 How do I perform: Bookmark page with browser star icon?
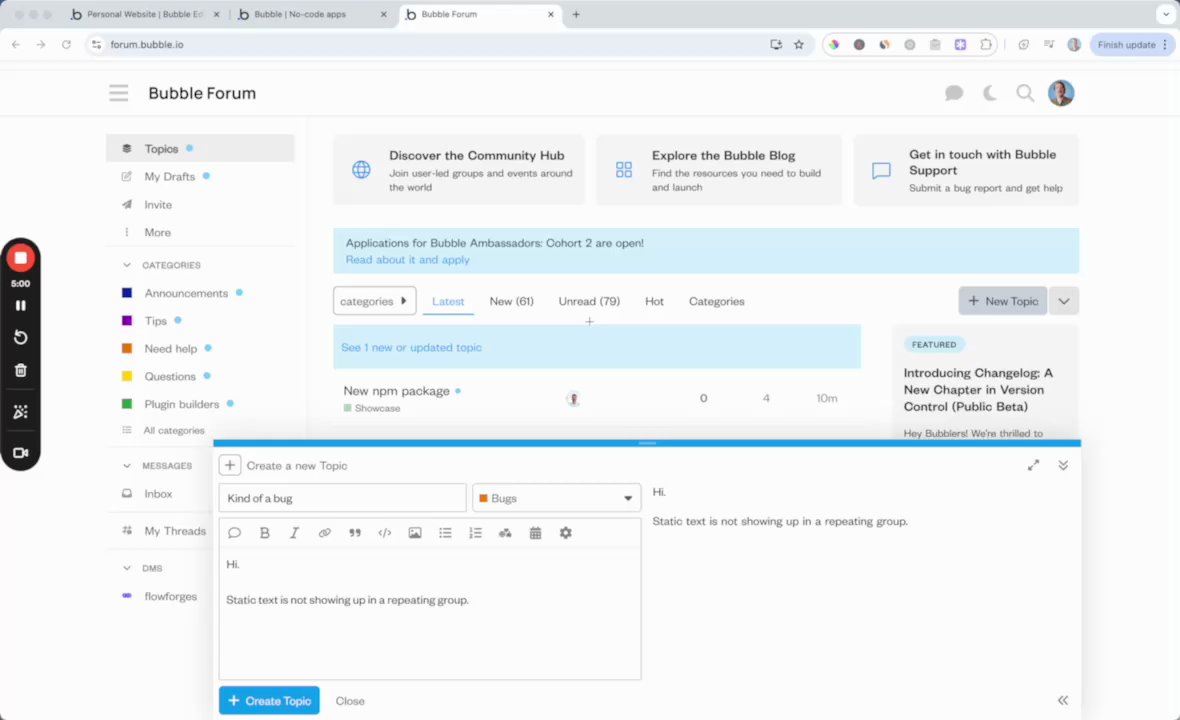coord(798,44)
